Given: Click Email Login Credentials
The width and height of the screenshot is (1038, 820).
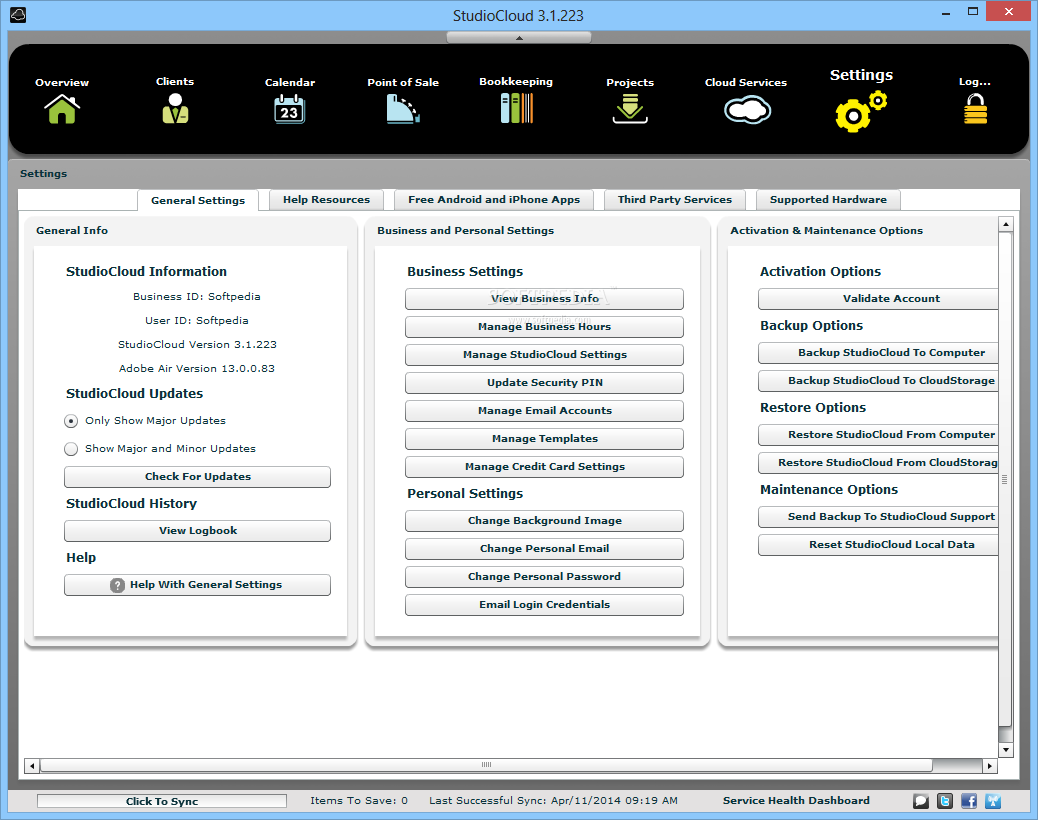Looking at the screenshot, I should point(544,605).
